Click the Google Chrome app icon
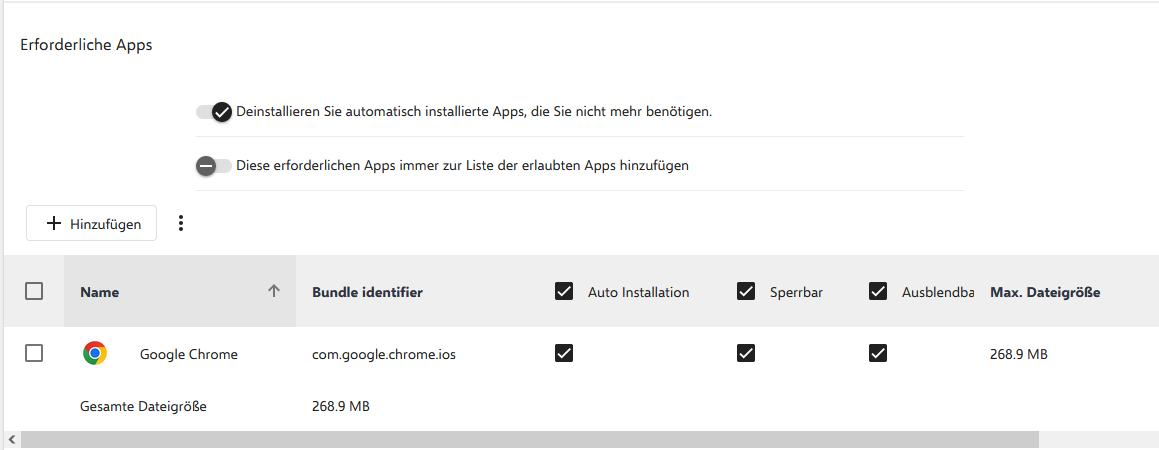Image resolution: width=1159 pixels, height=450 pixels. pyautogui.click(x=95, y=353)
